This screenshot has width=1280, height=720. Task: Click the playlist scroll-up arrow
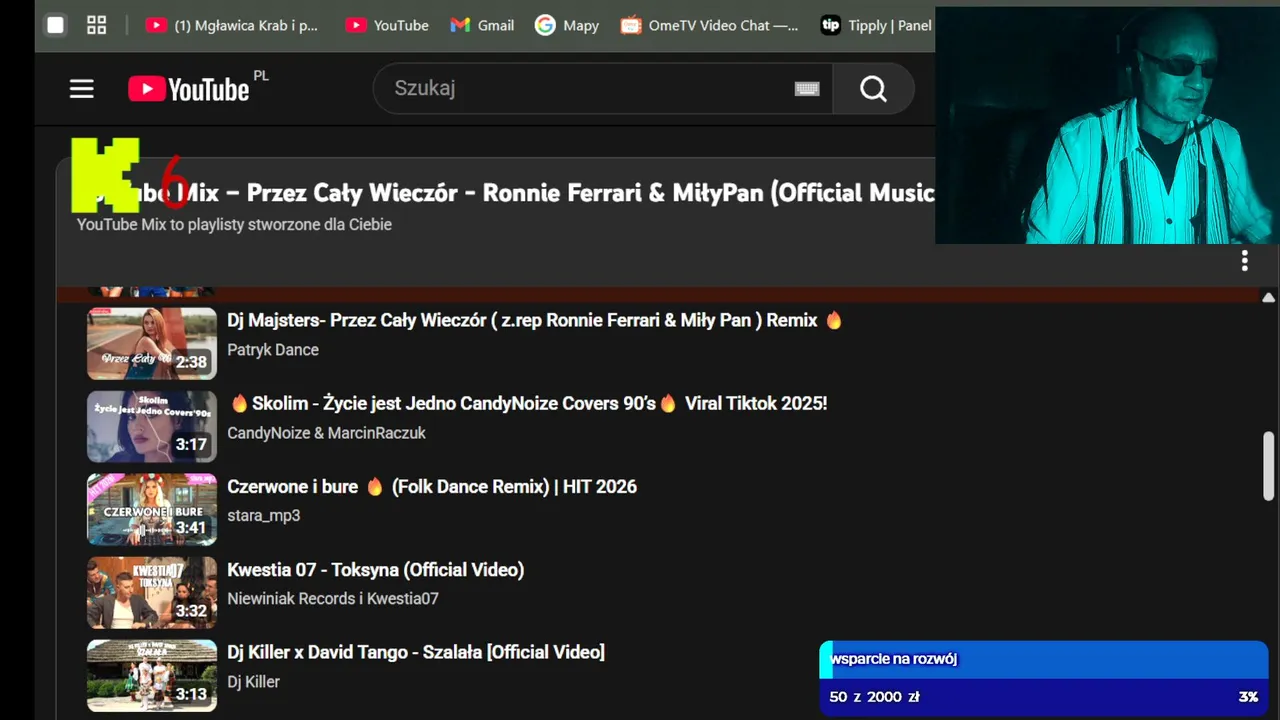[x=1268, y=298]
